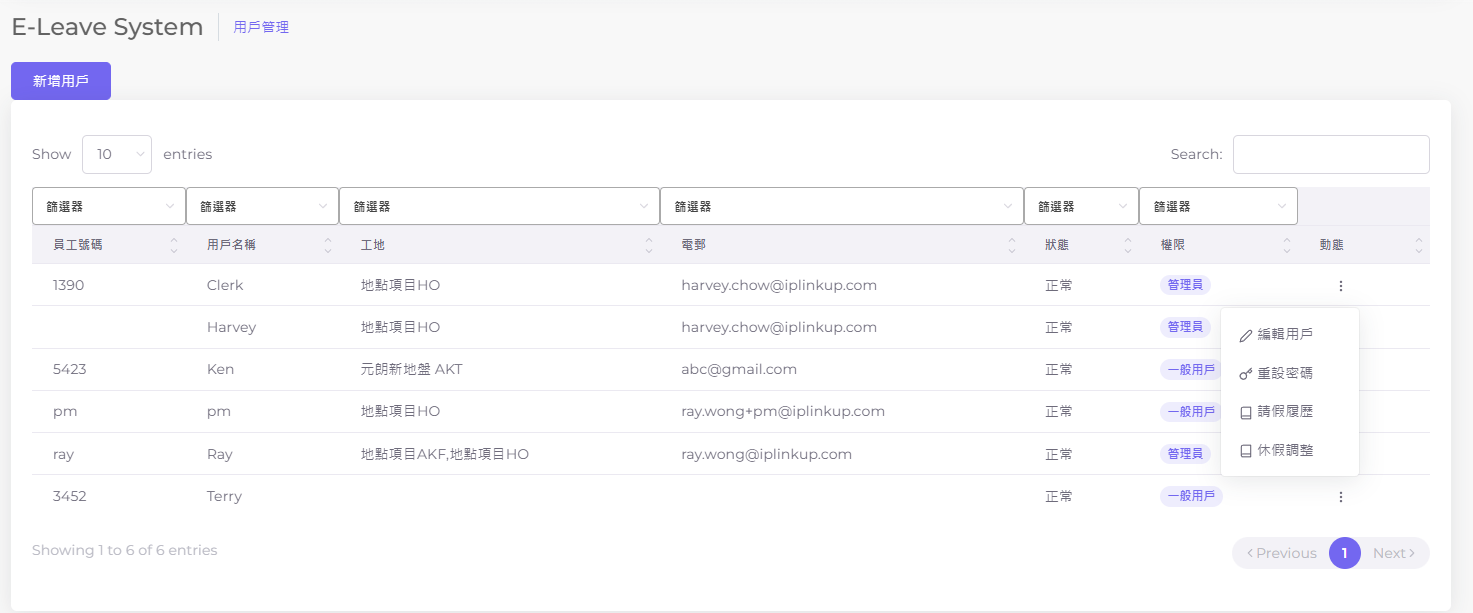
Task: Open the 員工號碼 filter dropdown
Action: (x=109, y=206)
